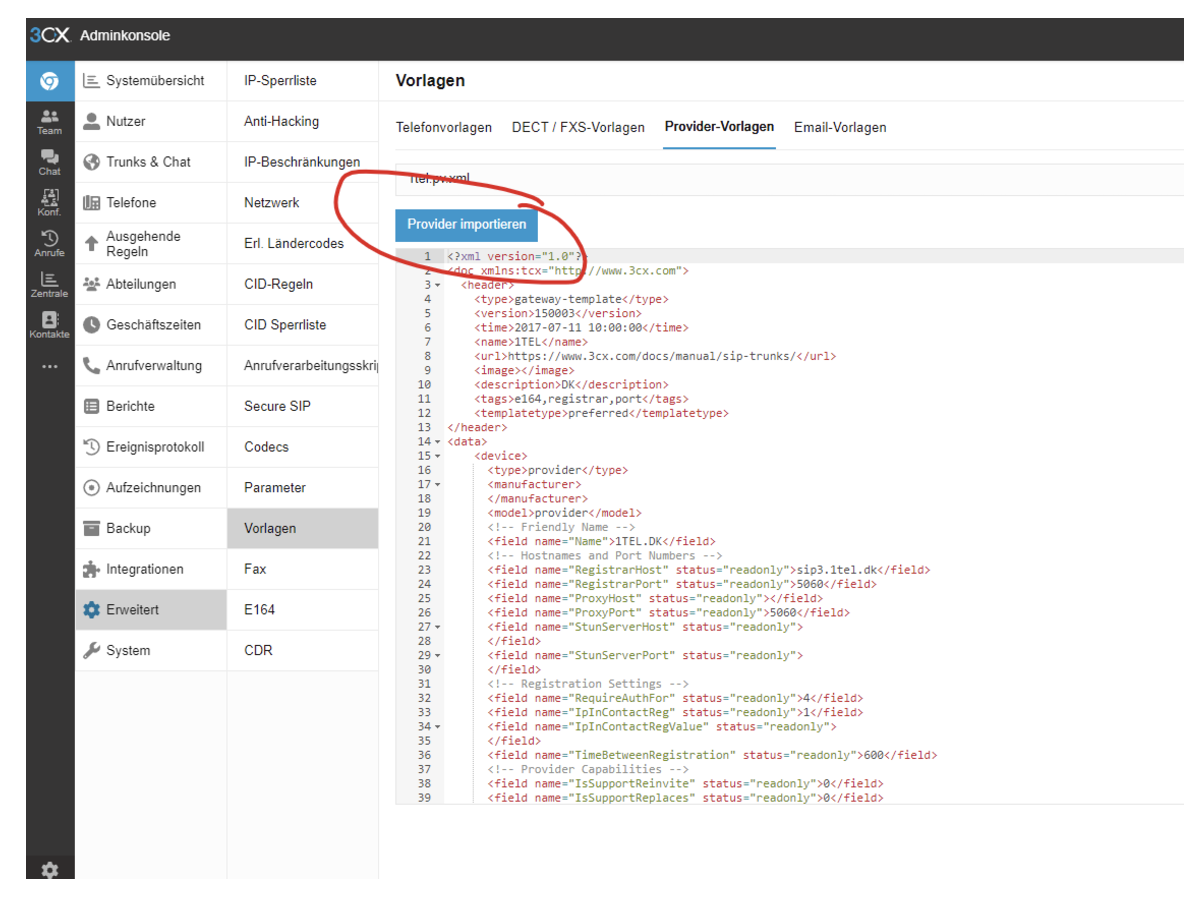Open Codecs submenu item
This screenshot has width=1204, height=910.
[x=303, y=447]
